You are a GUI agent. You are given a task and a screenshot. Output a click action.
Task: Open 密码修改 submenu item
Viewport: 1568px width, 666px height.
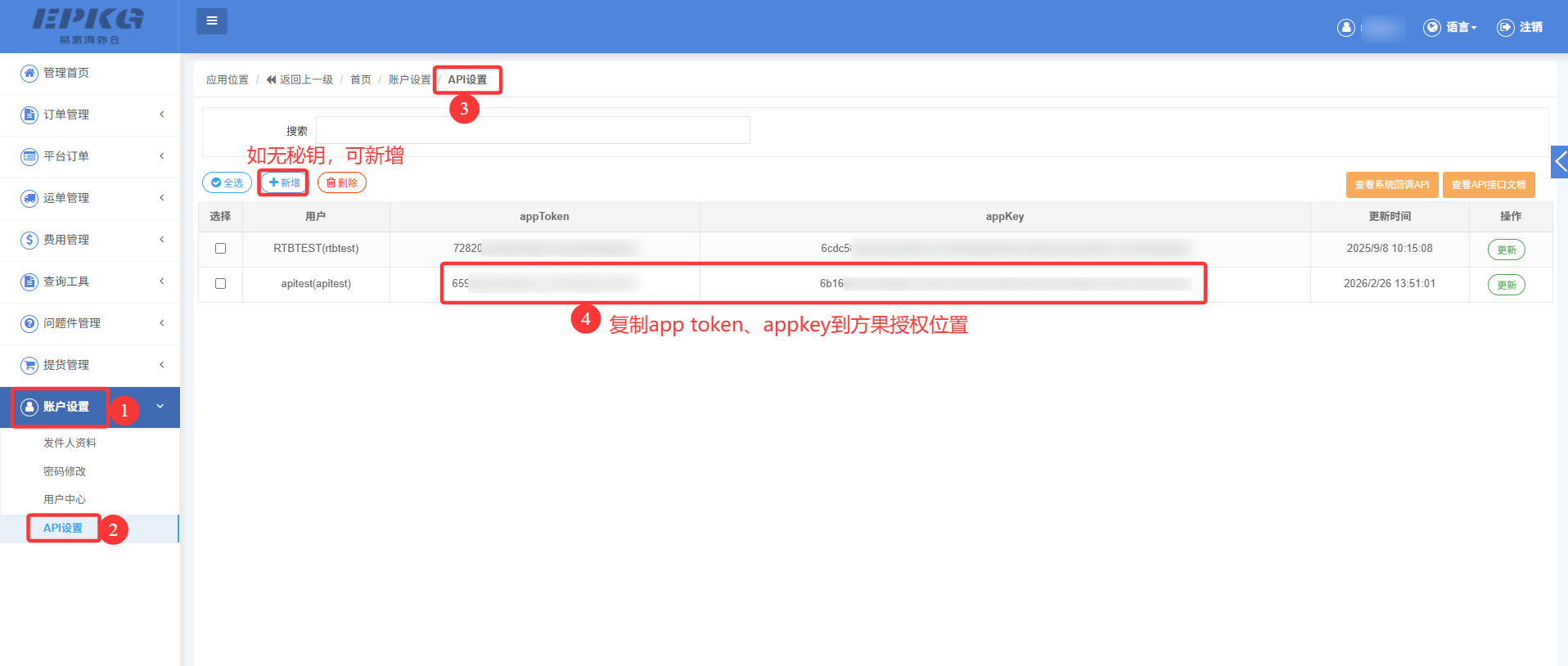point(65,471)
